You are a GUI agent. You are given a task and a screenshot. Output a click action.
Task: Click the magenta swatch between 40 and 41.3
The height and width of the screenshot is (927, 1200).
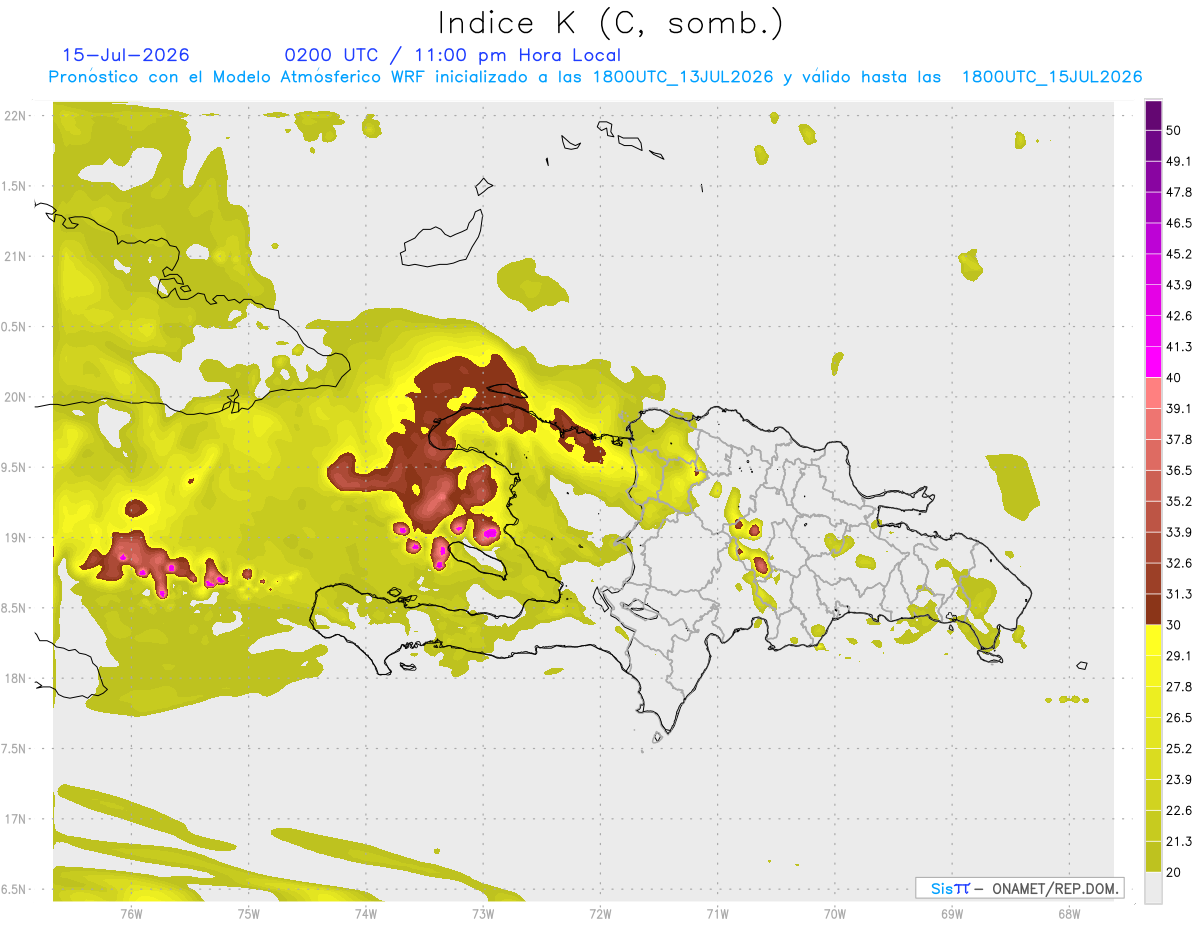point(1153,362)
